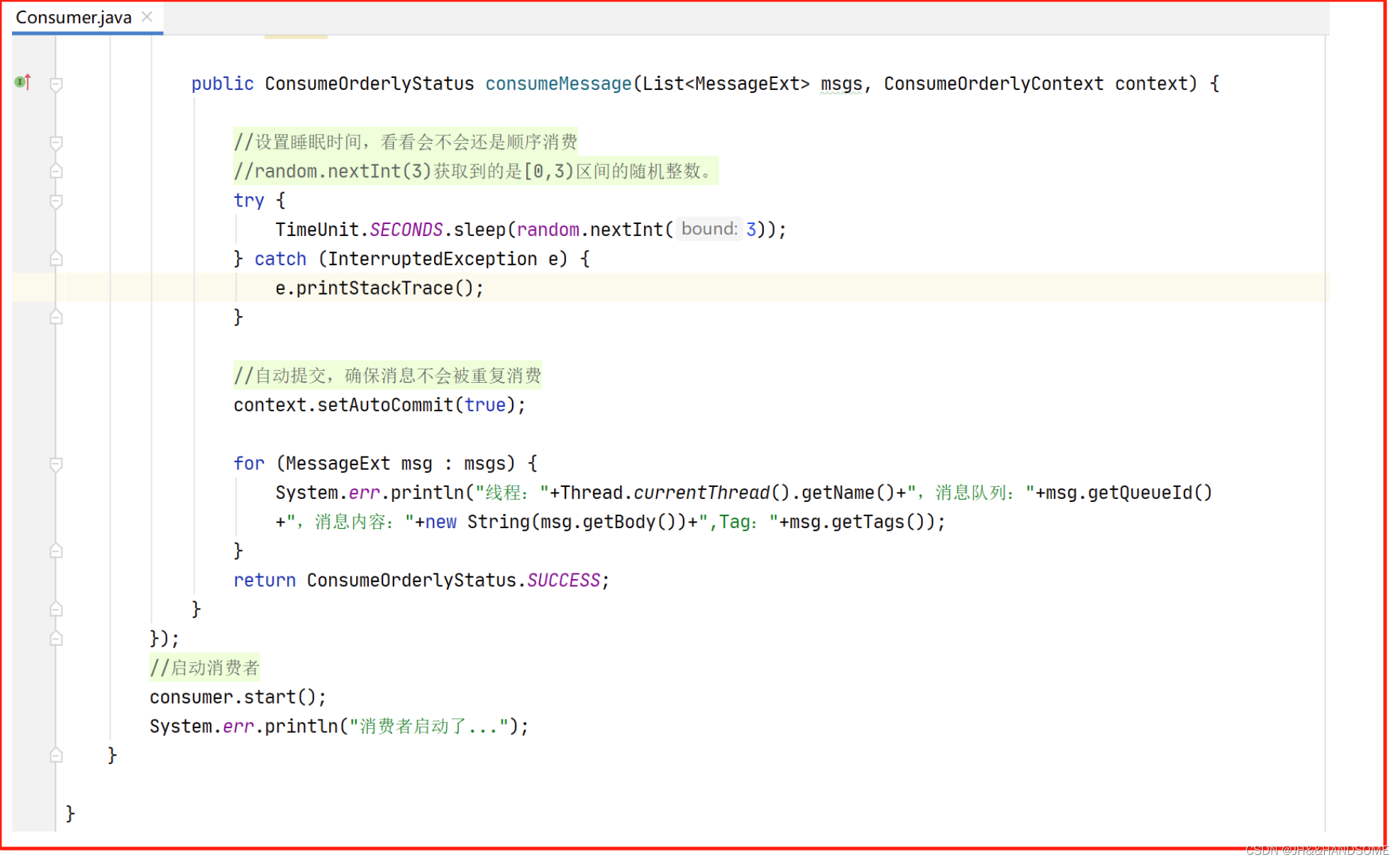Click fold end marker of the for loop closing brace
This screenshot has width=1400, height=862.
[56, 551]
